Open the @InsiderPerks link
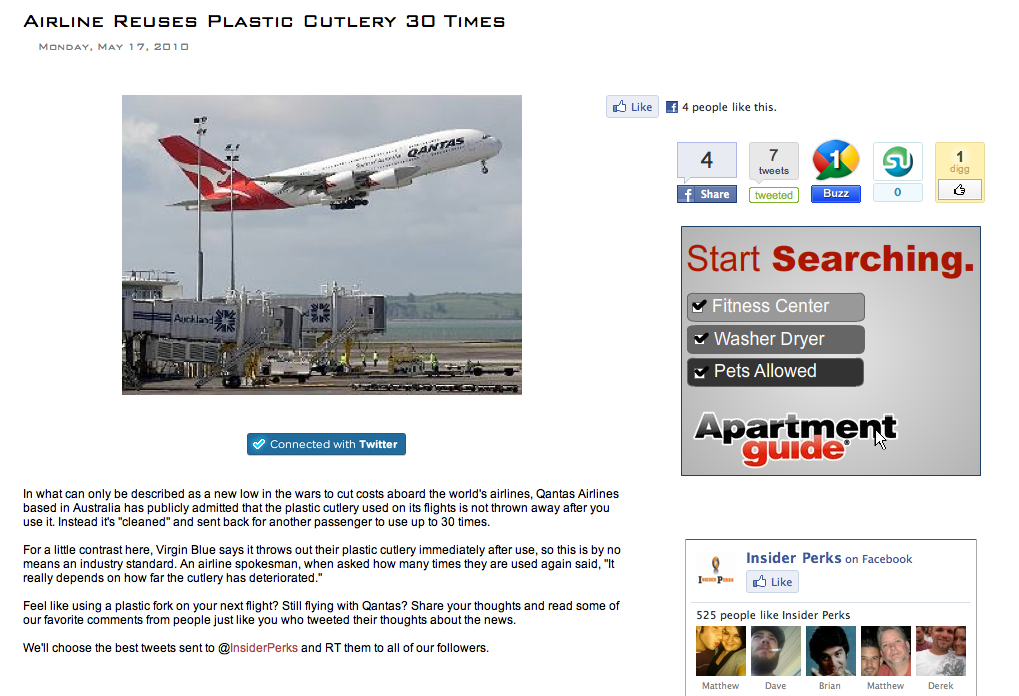1019x696 pixels. (x=257, y=648)
